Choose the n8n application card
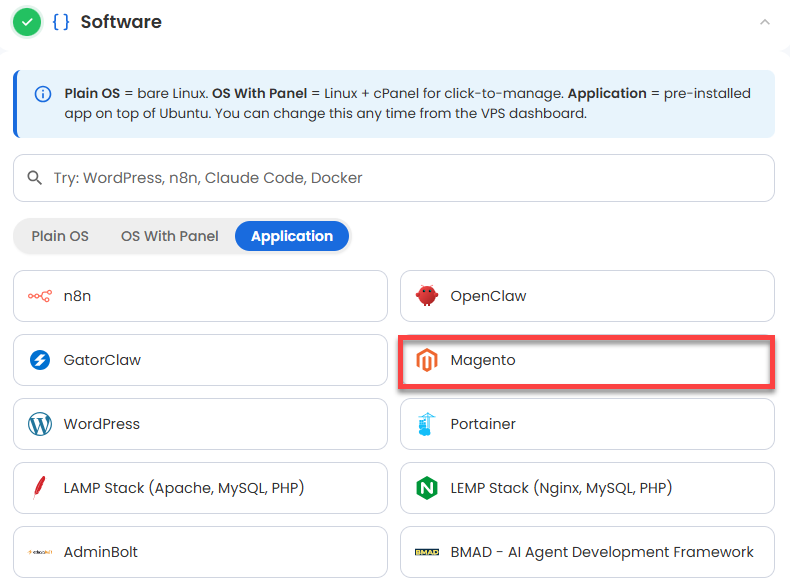The image size is (790, 587). coord(201,296)
